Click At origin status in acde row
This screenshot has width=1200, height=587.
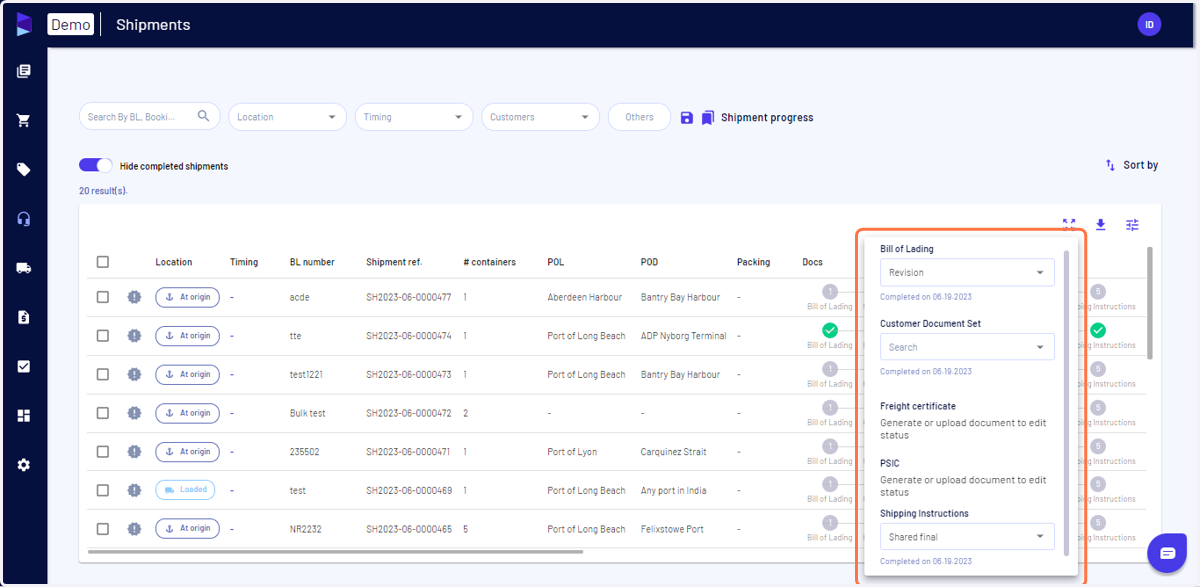point(187,297)
